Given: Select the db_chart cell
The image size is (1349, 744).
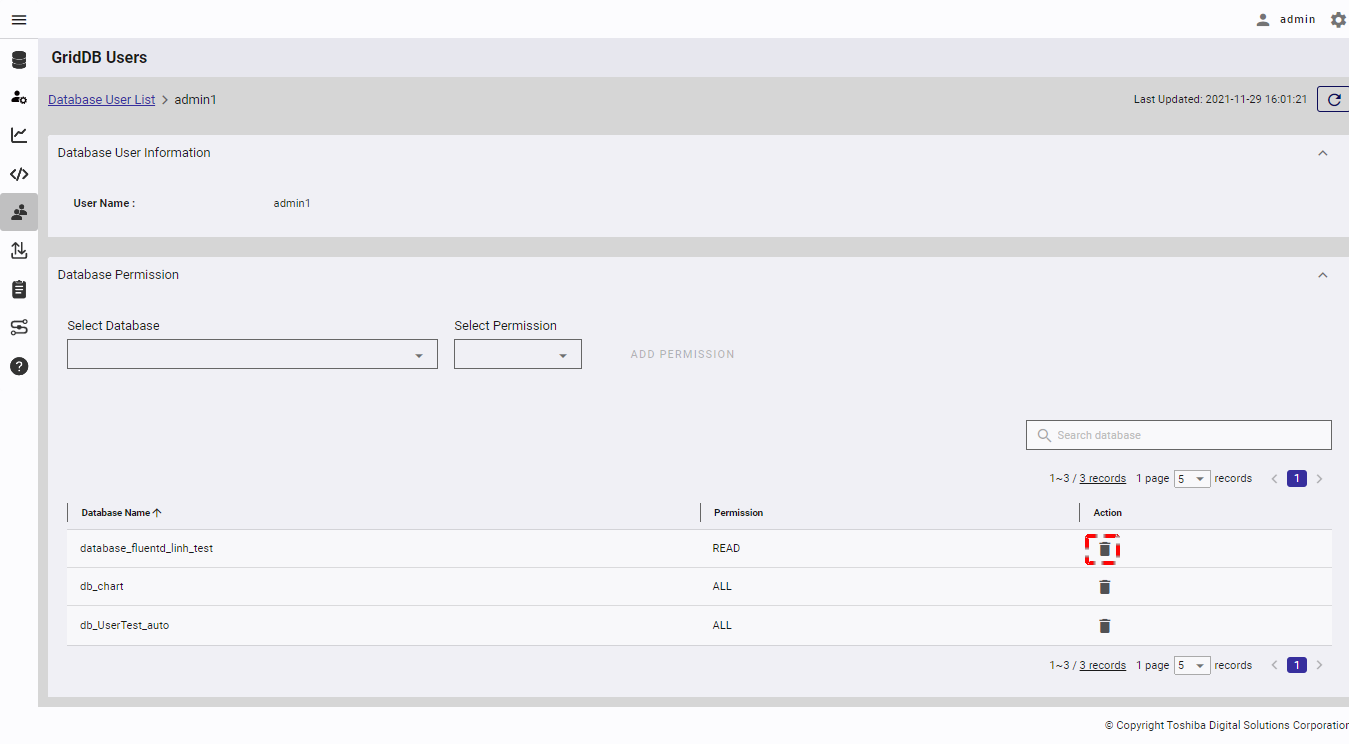Looking at the screenshot, I should (x=102, y=587).
